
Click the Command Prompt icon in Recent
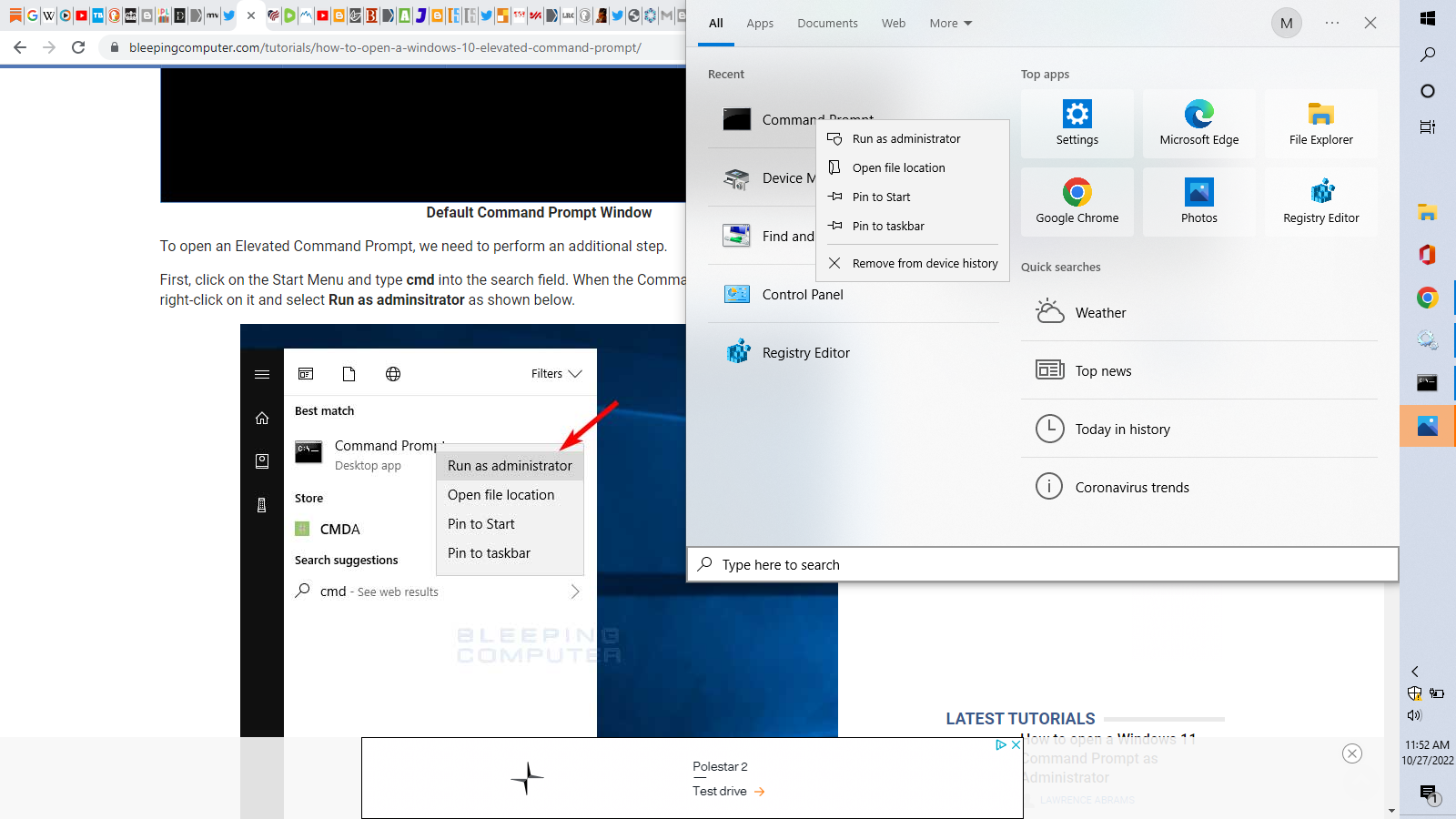[x=737, y=119]
